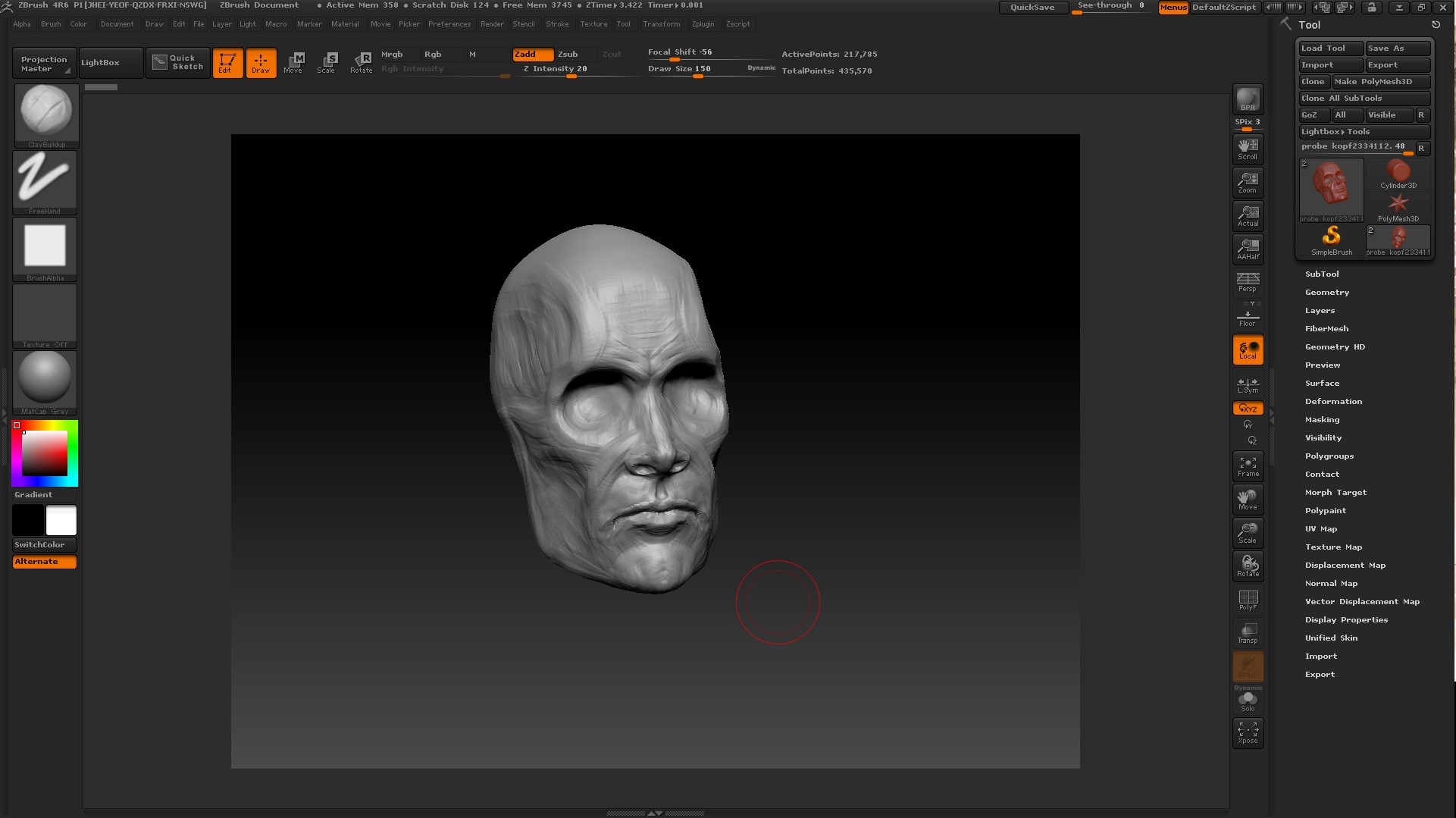The image size is (1456, 818).
Task: Click the Frame icon
Action: tap(1248, 465)
